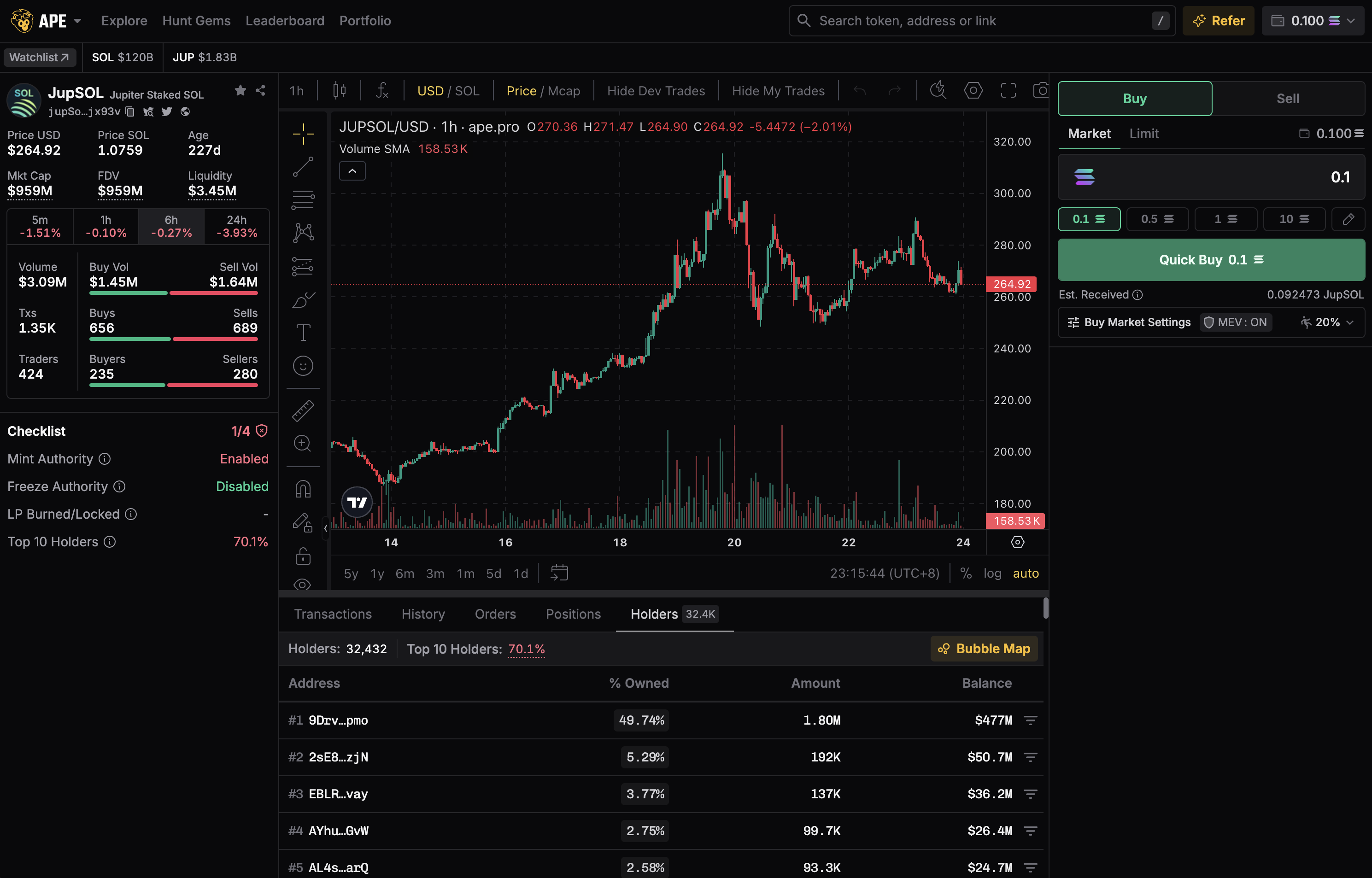Toggle stay in drawing mode
Viewport: 1372px width, 878px height.
[x=303, y=522]
